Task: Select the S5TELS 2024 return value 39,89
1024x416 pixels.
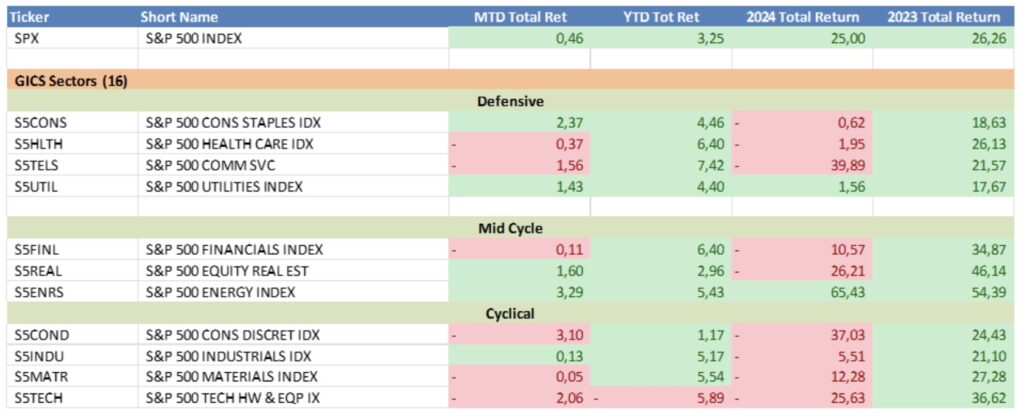Action: coord(846,165)
